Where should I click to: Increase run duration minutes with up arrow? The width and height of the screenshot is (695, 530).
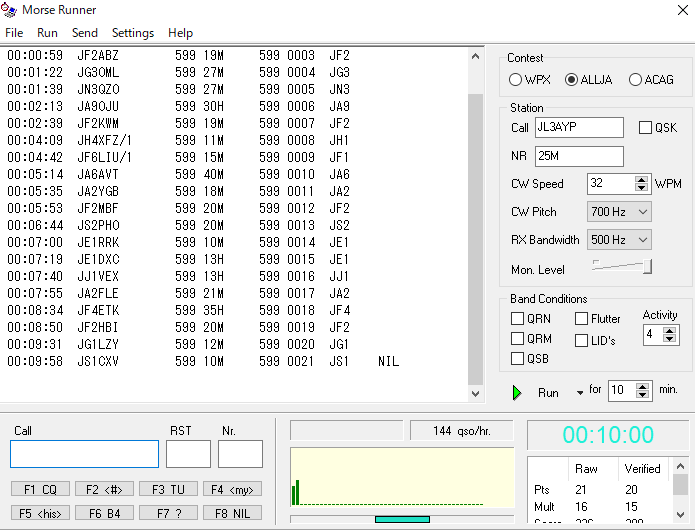[x=642, y=386]
